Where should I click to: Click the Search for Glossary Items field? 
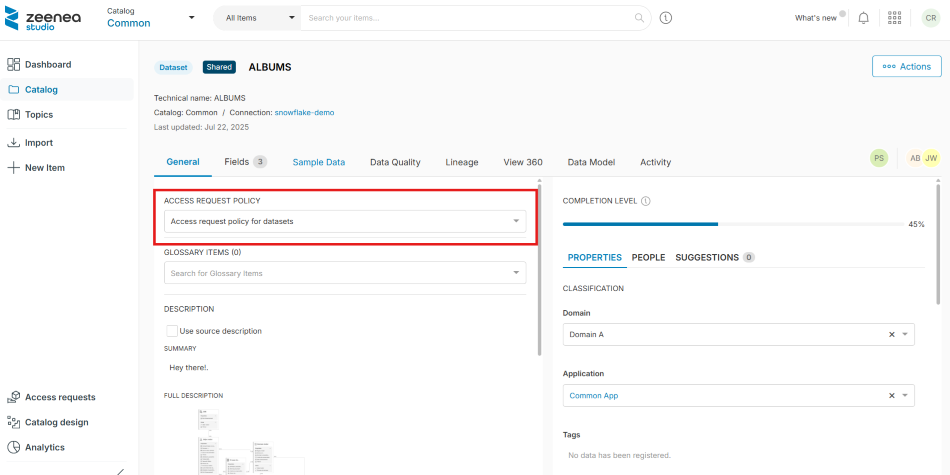(336, 273)
